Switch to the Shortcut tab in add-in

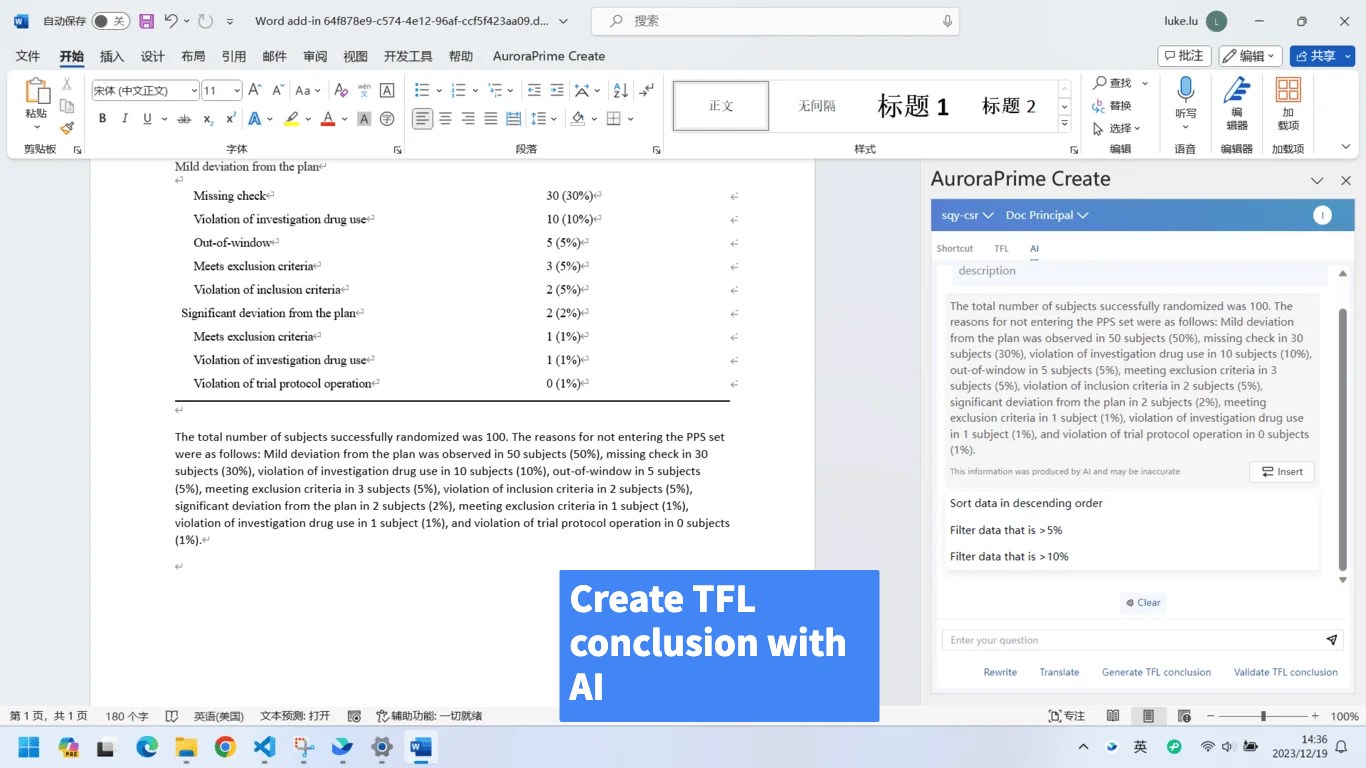(954, 248)
